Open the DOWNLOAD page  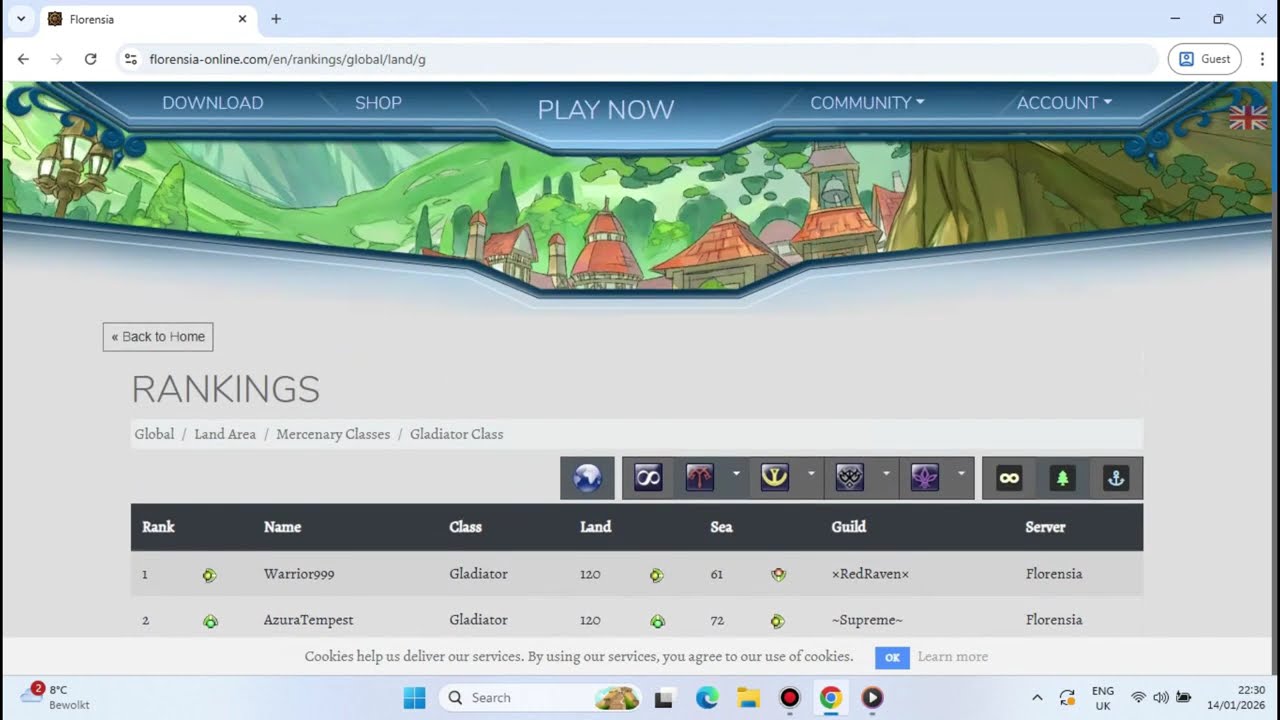213,103
